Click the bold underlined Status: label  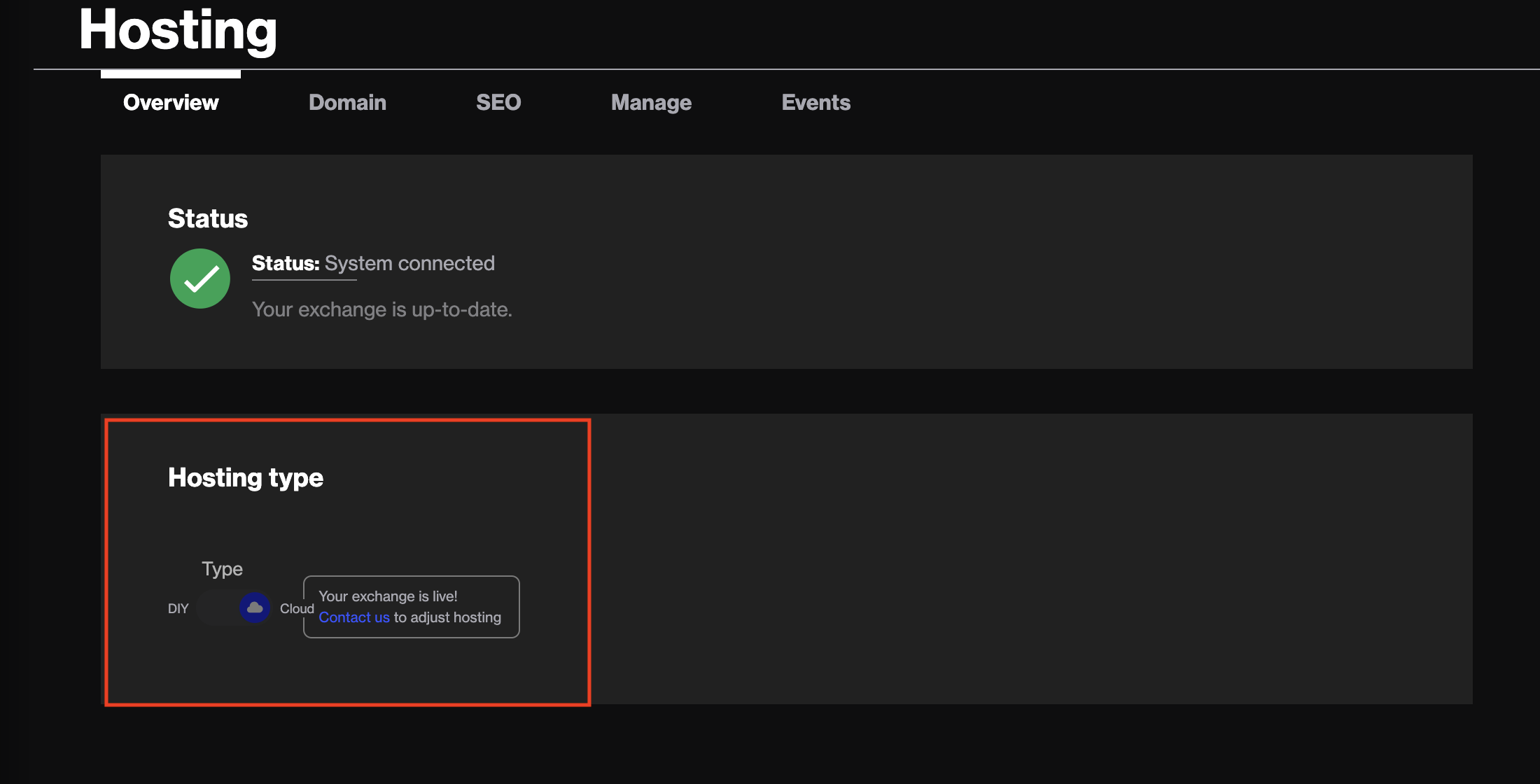point(286,263)
